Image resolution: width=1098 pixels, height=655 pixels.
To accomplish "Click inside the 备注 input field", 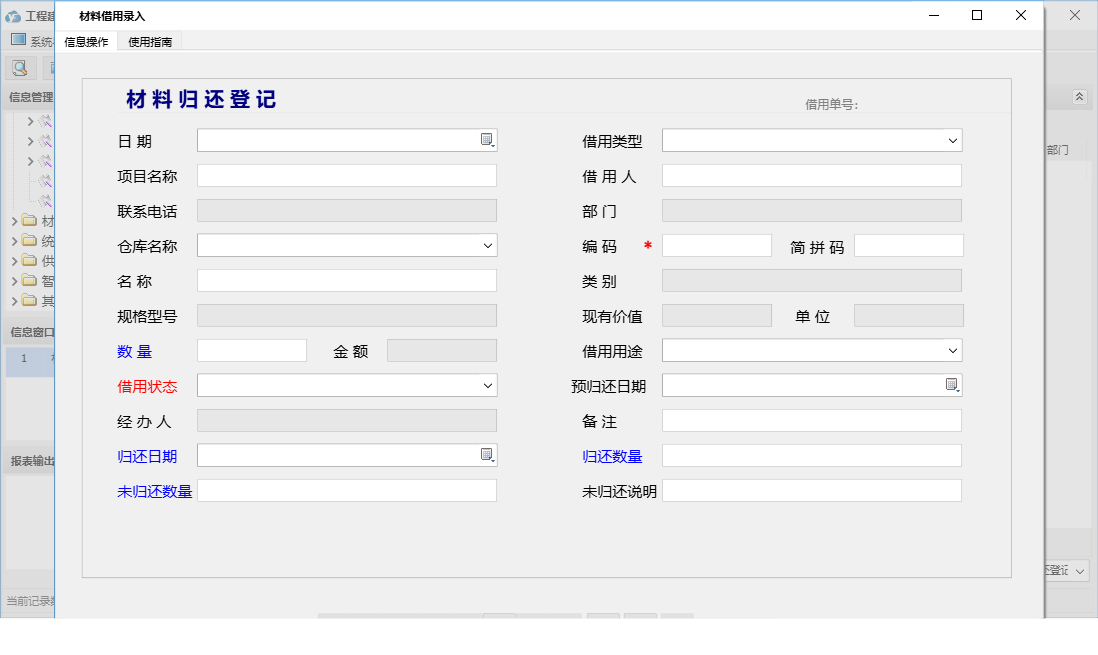I will [x=812, y=419].
